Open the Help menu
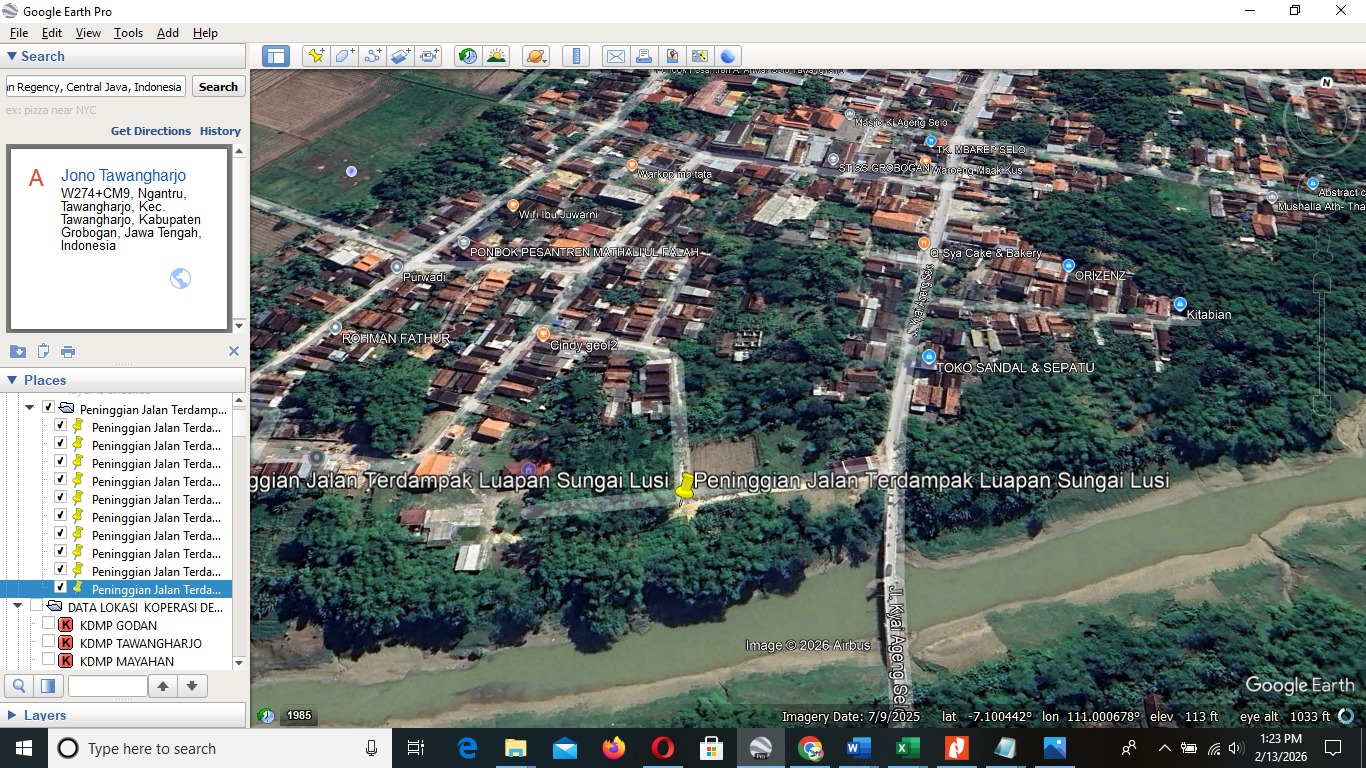This screenshot has width=1366, height=768. tap(205, 33)
